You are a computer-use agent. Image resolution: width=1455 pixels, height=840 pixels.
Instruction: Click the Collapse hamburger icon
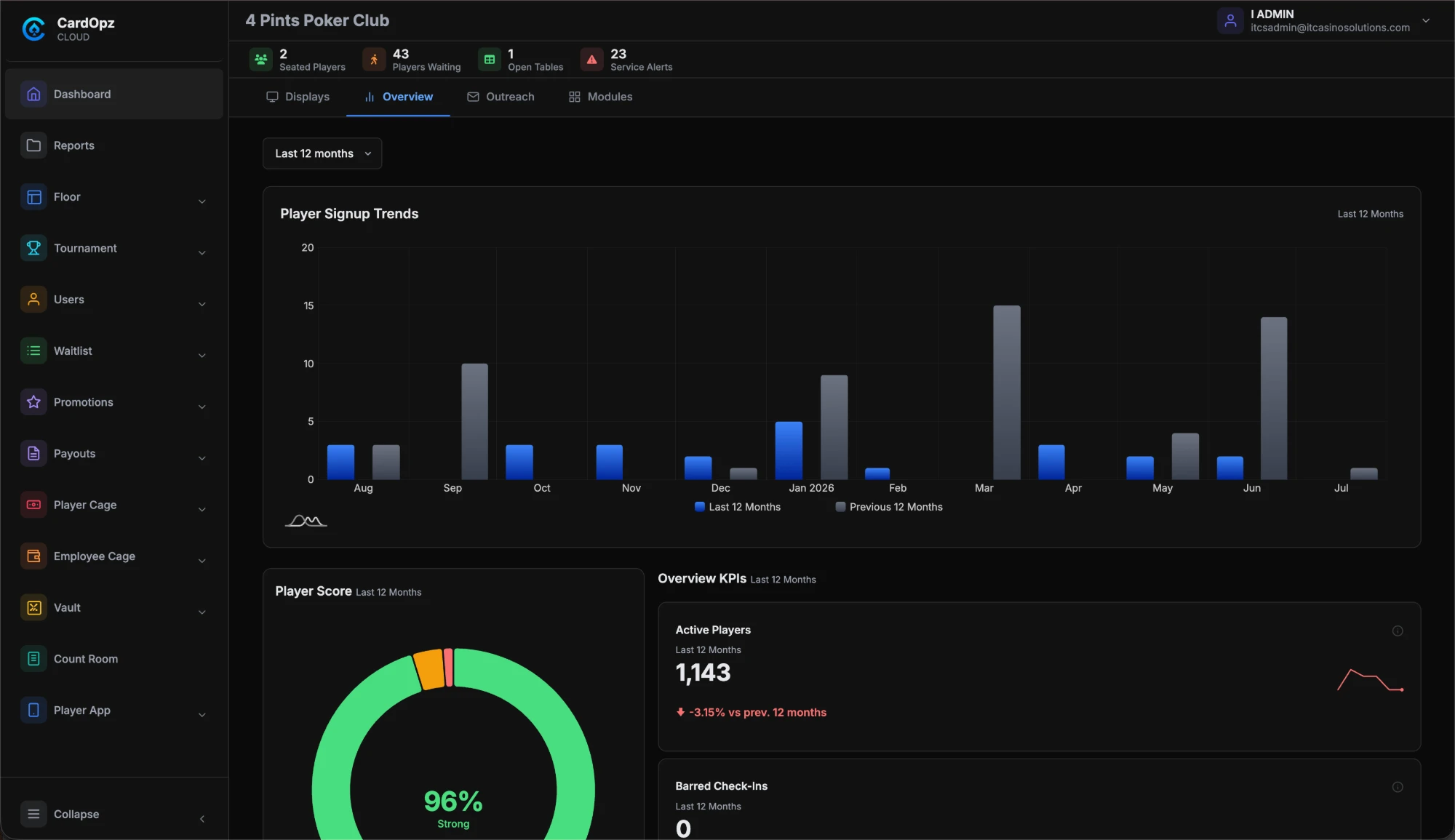click(33, 814)
